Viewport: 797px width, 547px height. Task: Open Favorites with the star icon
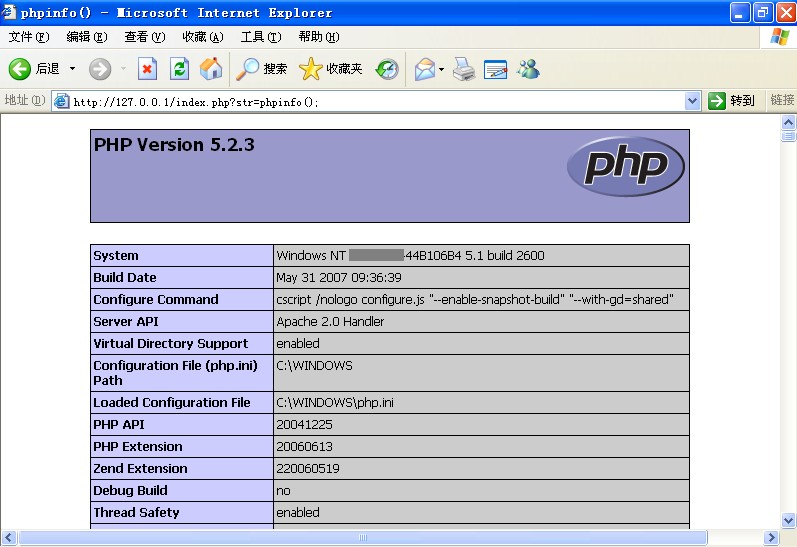pos(331,69)
